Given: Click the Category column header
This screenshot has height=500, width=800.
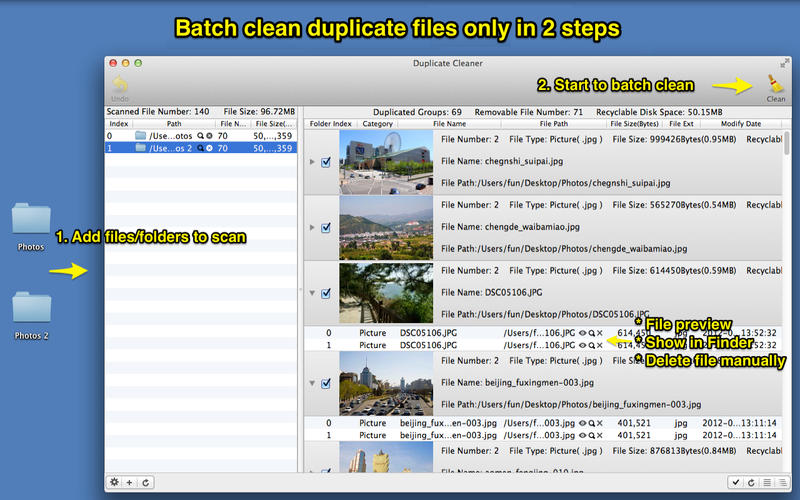Looking at the screenshot, I should (377, 124).
